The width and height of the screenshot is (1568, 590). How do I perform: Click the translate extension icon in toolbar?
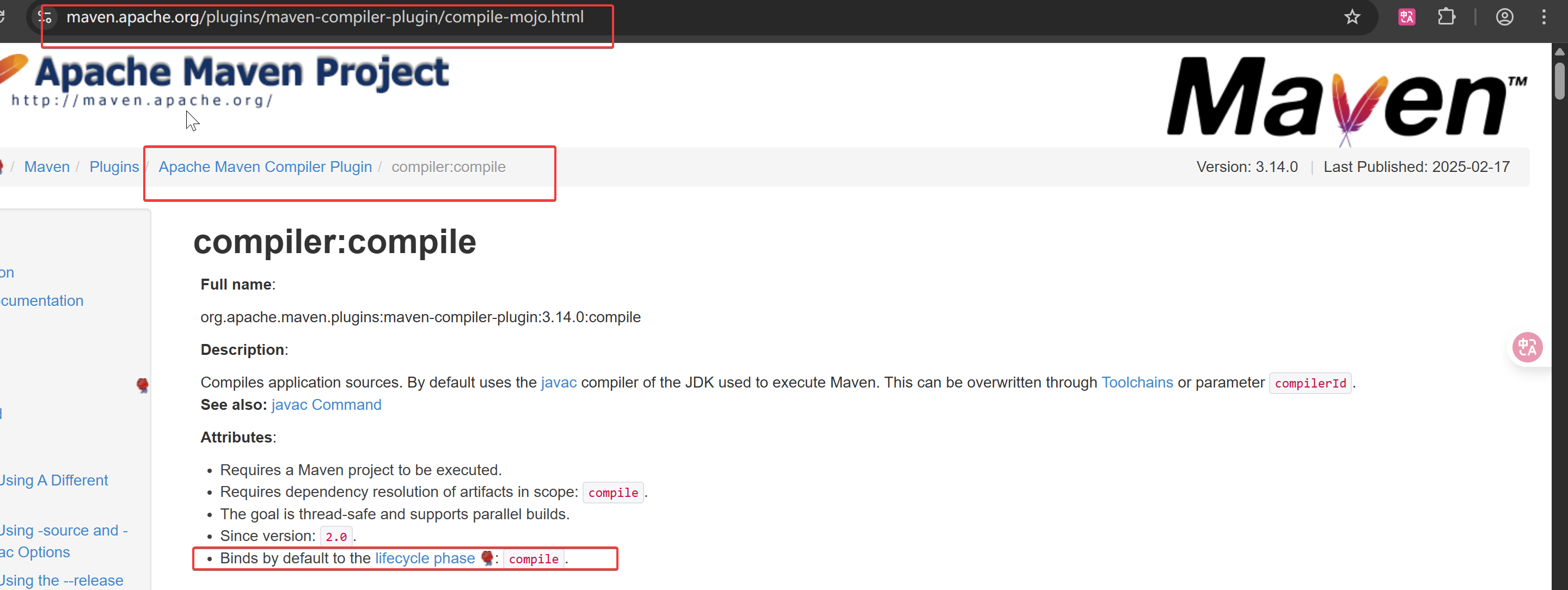(1406, 17)
